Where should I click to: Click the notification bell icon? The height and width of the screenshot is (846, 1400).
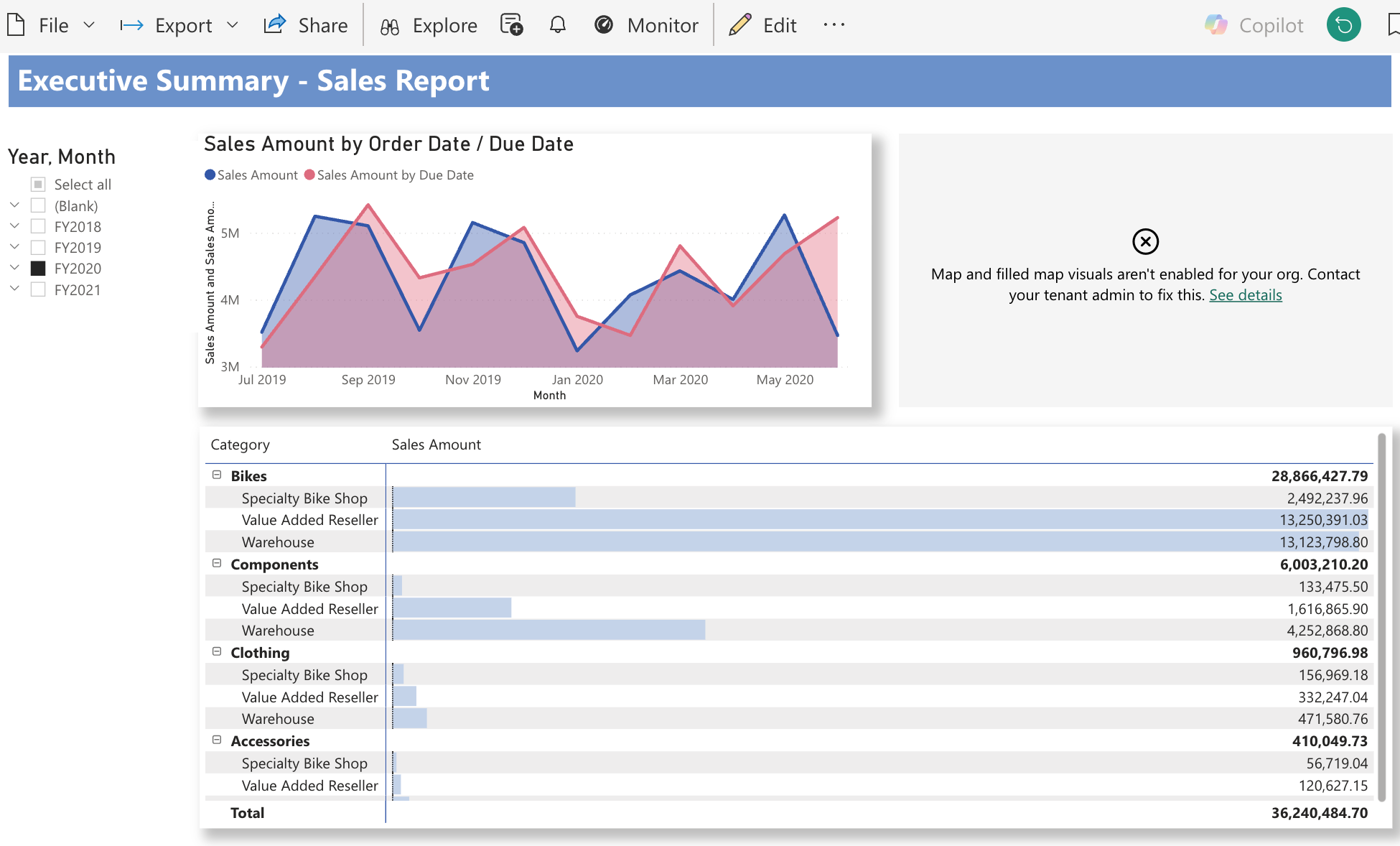click(x=558, y=25)
